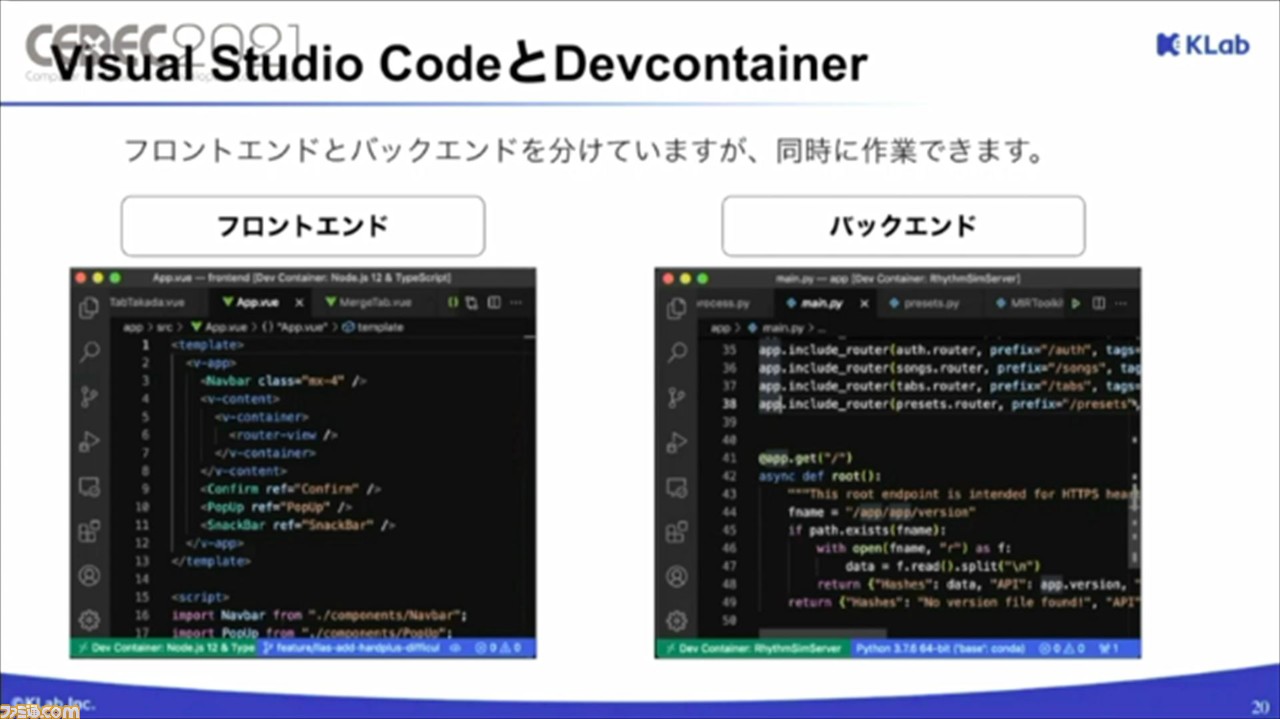The image size is (1280, 719).
Task: Split the editor in the backend window
Action: coord(1098,303)
